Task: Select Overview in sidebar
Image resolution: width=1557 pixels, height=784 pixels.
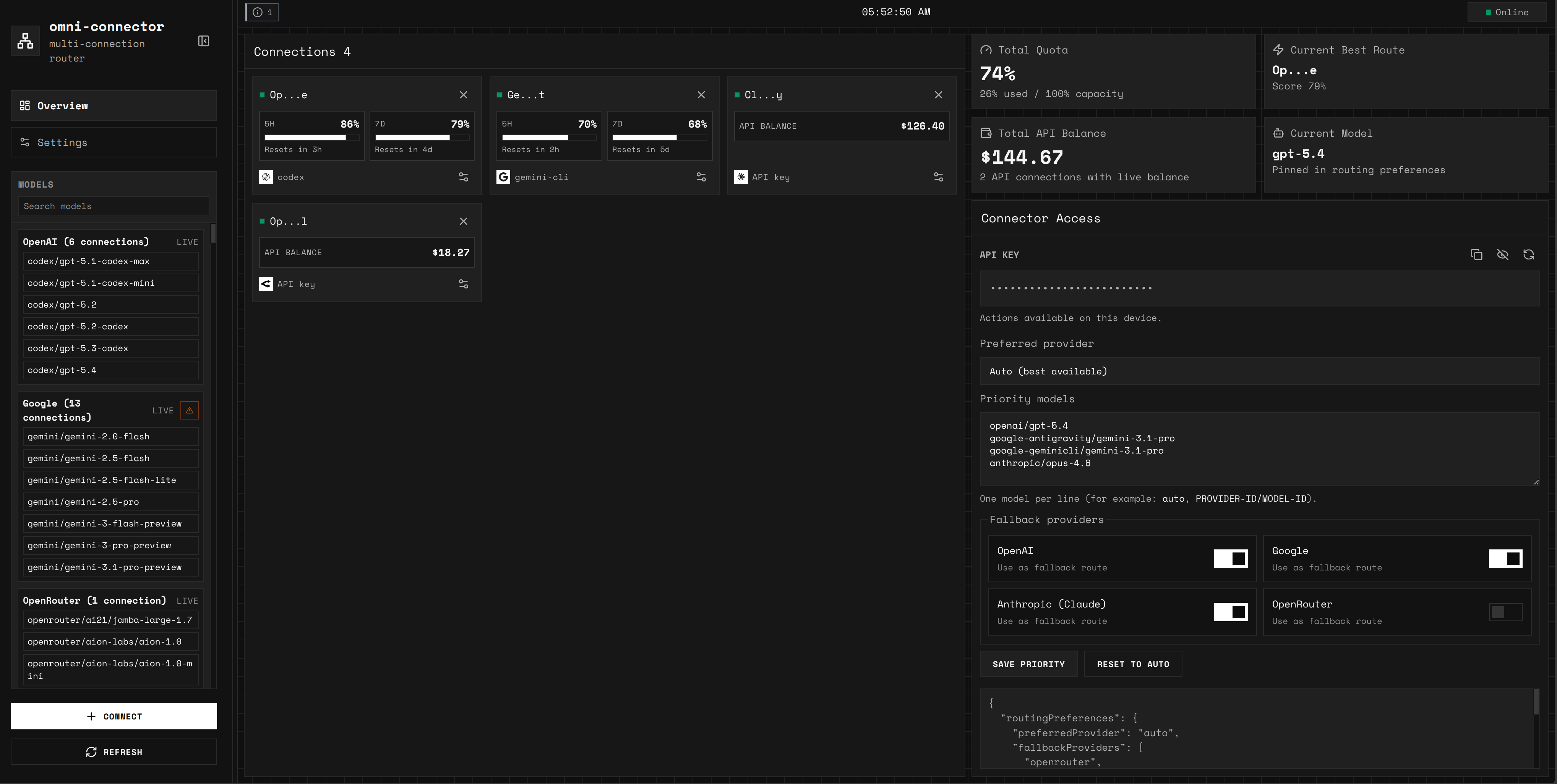Action: tap(114, 106)
